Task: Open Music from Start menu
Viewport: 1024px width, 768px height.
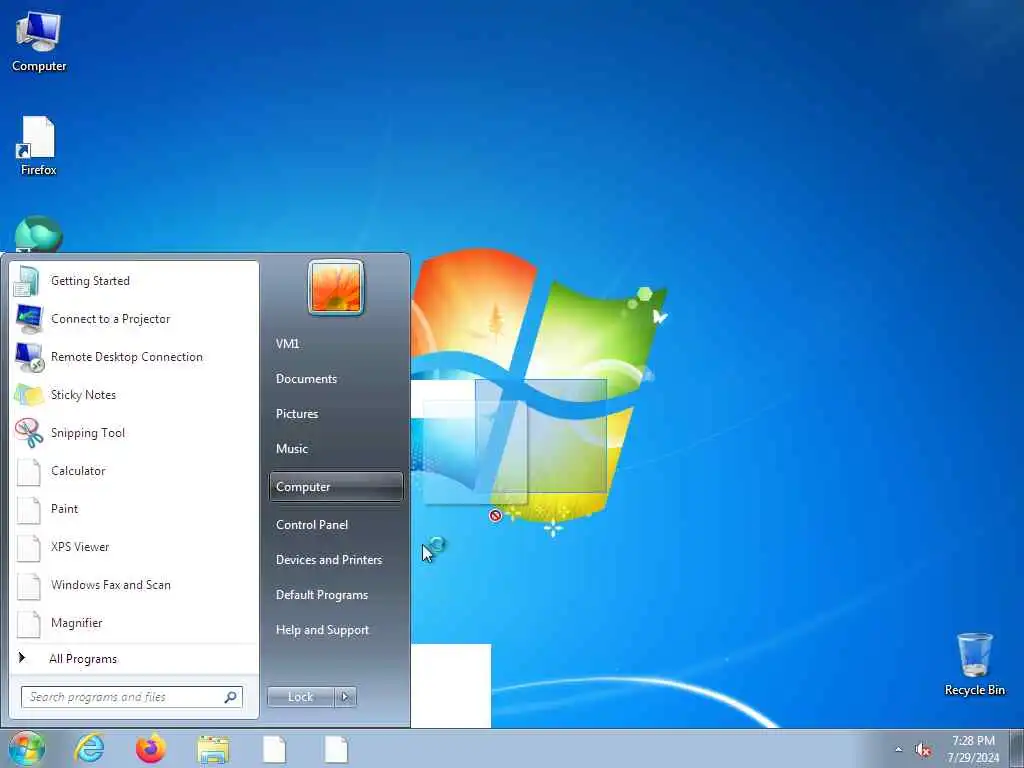Action: pyautogui.click(x=291, y=449)
